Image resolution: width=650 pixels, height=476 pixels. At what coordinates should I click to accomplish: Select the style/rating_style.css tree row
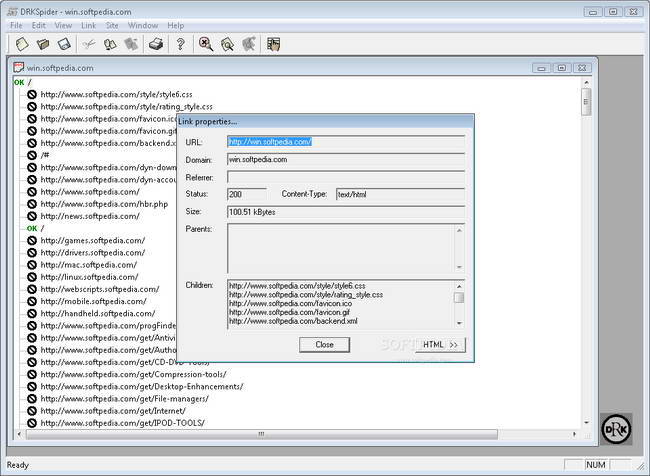pyautogui.click(x=126, y=107)
